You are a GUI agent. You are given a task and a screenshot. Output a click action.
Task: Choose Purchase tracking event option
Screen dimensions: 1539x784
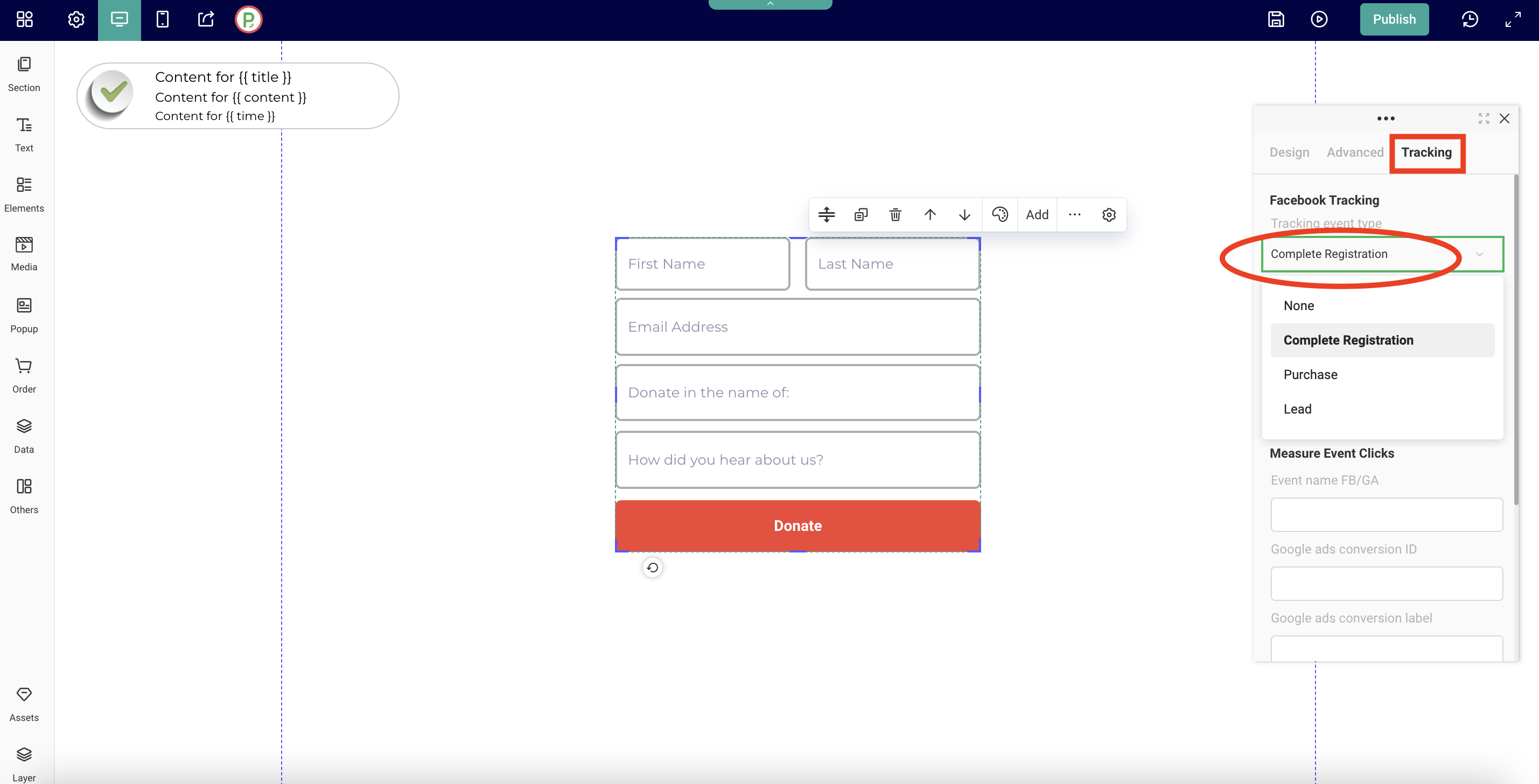[x=1382, y=375]
